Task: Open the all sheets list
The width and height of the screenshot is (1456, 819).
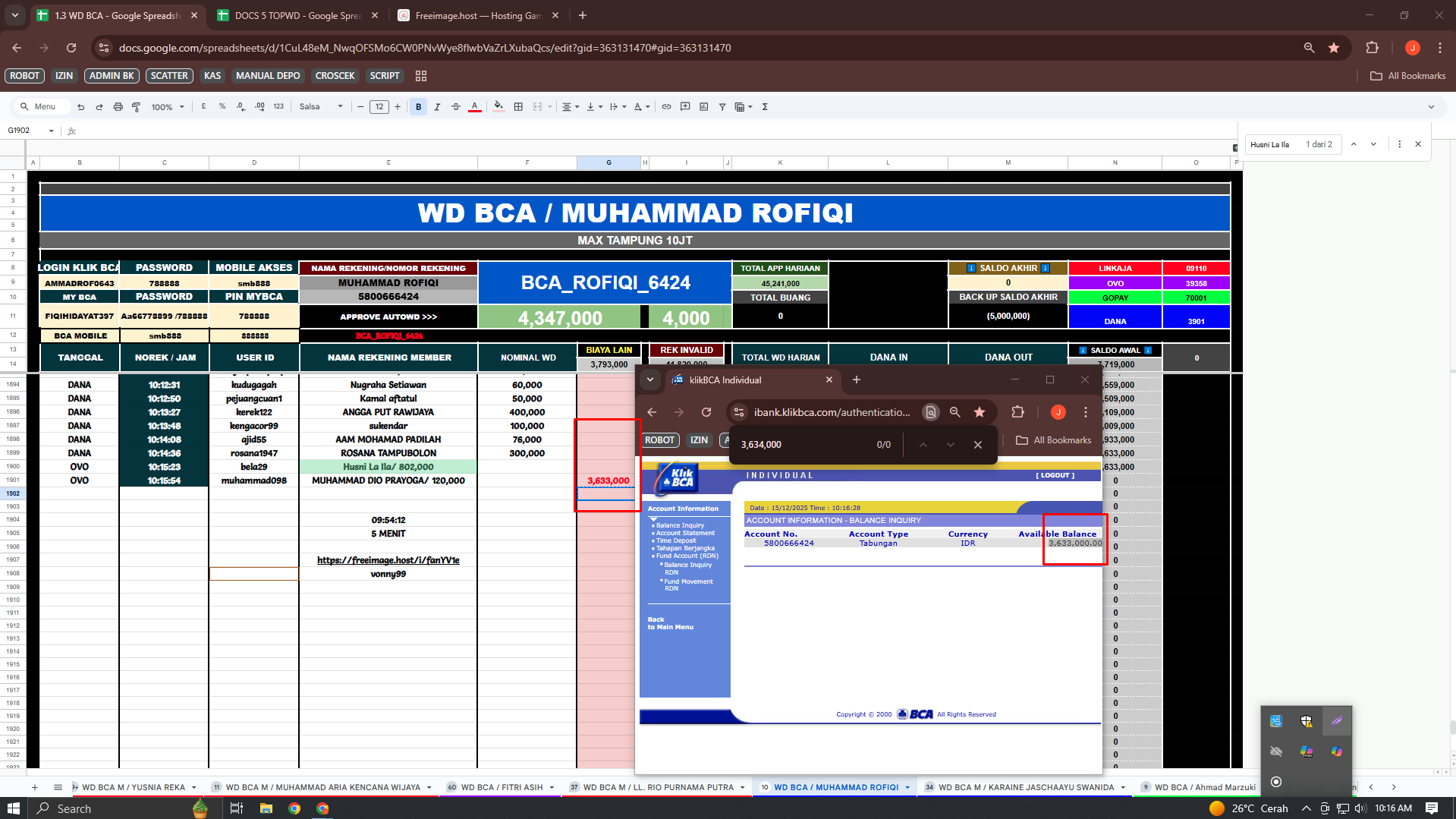Action: (x=58, y=787)
